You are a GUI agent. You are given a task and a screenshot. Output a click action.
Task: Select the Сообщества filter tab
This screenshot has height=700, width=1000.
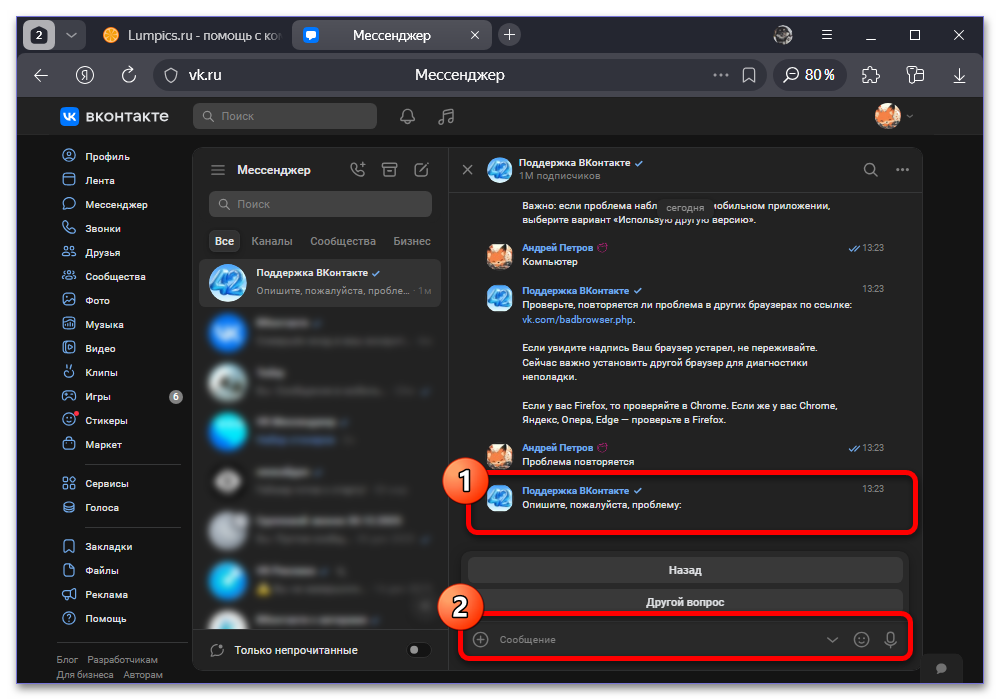click(343, 241)
